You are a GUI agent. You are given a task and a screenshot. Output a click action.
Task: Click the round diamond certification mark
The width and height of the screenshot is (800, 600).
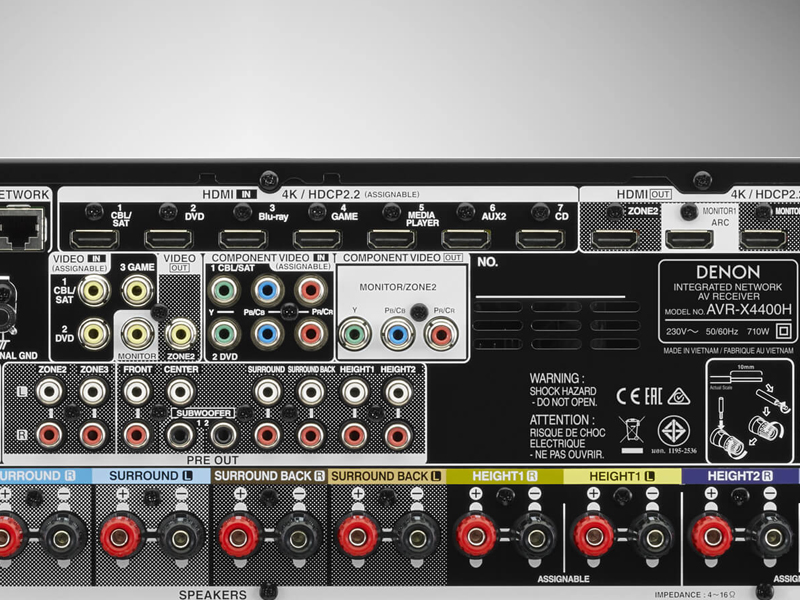[x=673, y=431]
